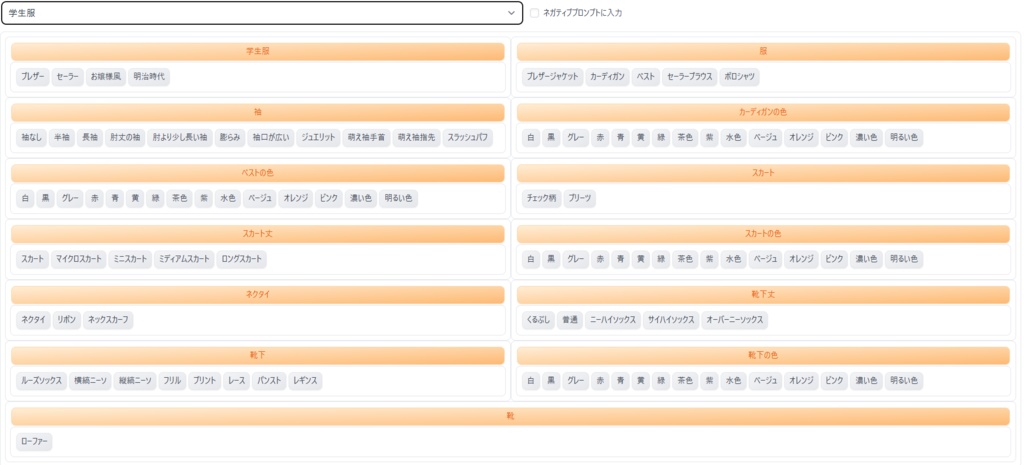This screenshot has height=465, width=1024.
Task: Choose ピンク in カーディガンの色
Action: [834, 138]
